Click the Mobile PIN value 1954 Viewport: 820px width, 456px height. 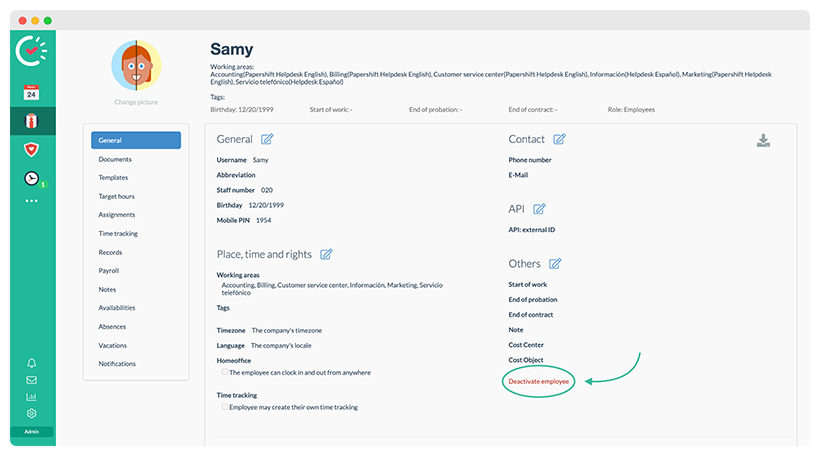(x=264, y=220)
